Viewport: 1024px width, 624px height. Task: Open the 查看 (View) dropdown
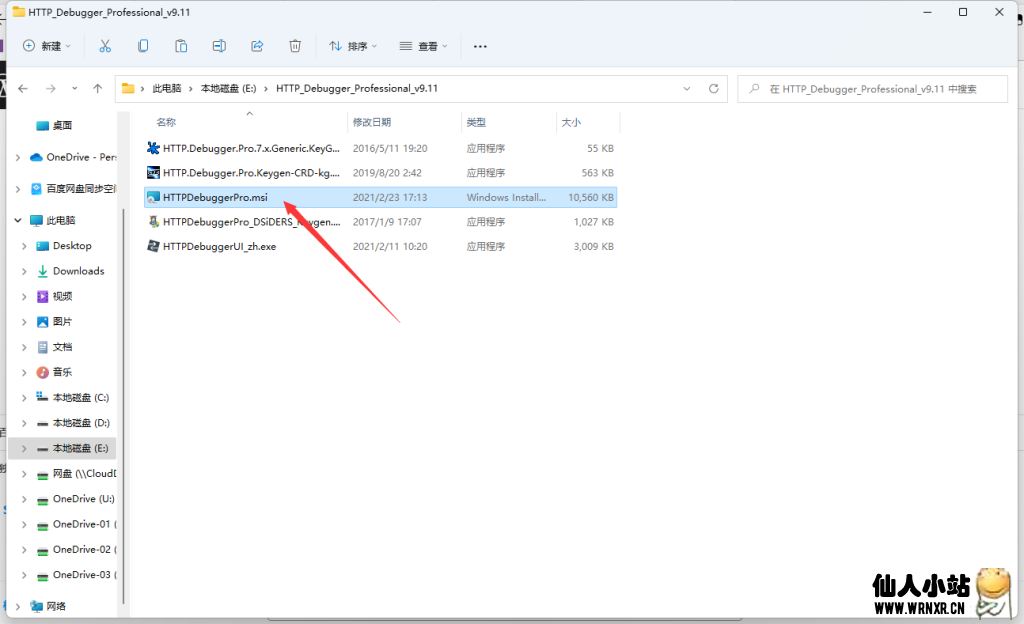point(423,46)
